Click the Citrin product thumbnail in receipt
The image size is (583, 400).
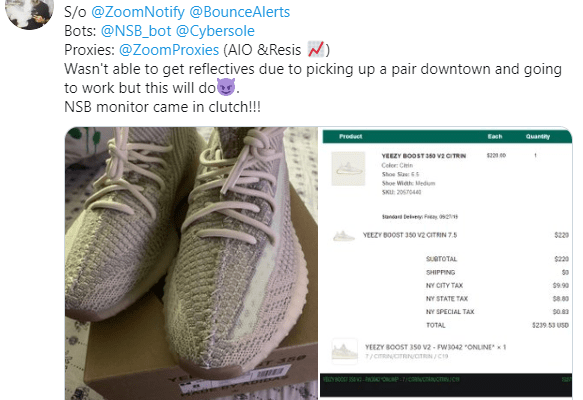tap(348, 169)
